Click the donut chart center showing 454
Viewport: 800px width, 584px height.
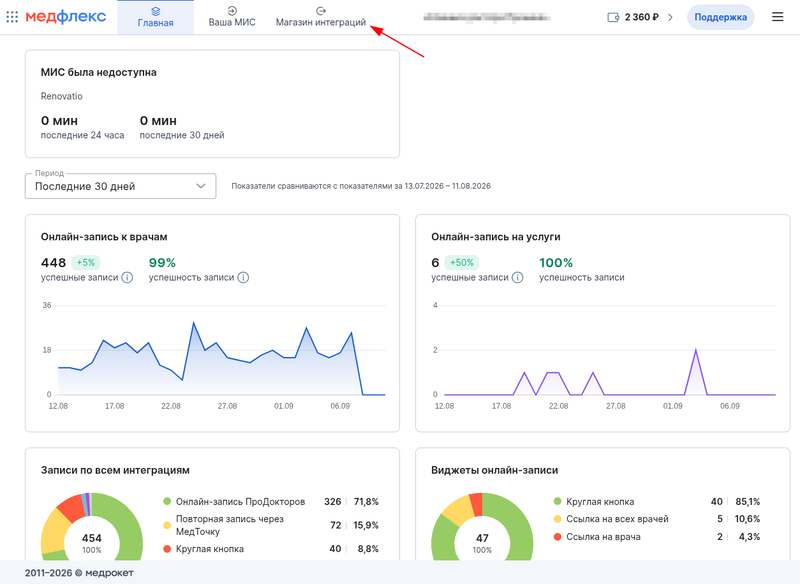tap(92, 543)
